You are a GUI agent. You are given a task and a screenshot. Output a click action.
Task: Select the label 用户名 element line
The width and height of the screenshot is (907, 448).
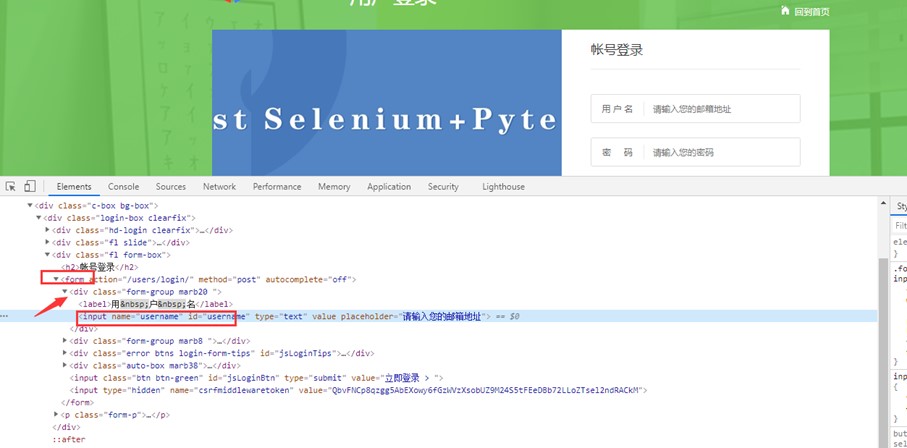coord(156,304)
